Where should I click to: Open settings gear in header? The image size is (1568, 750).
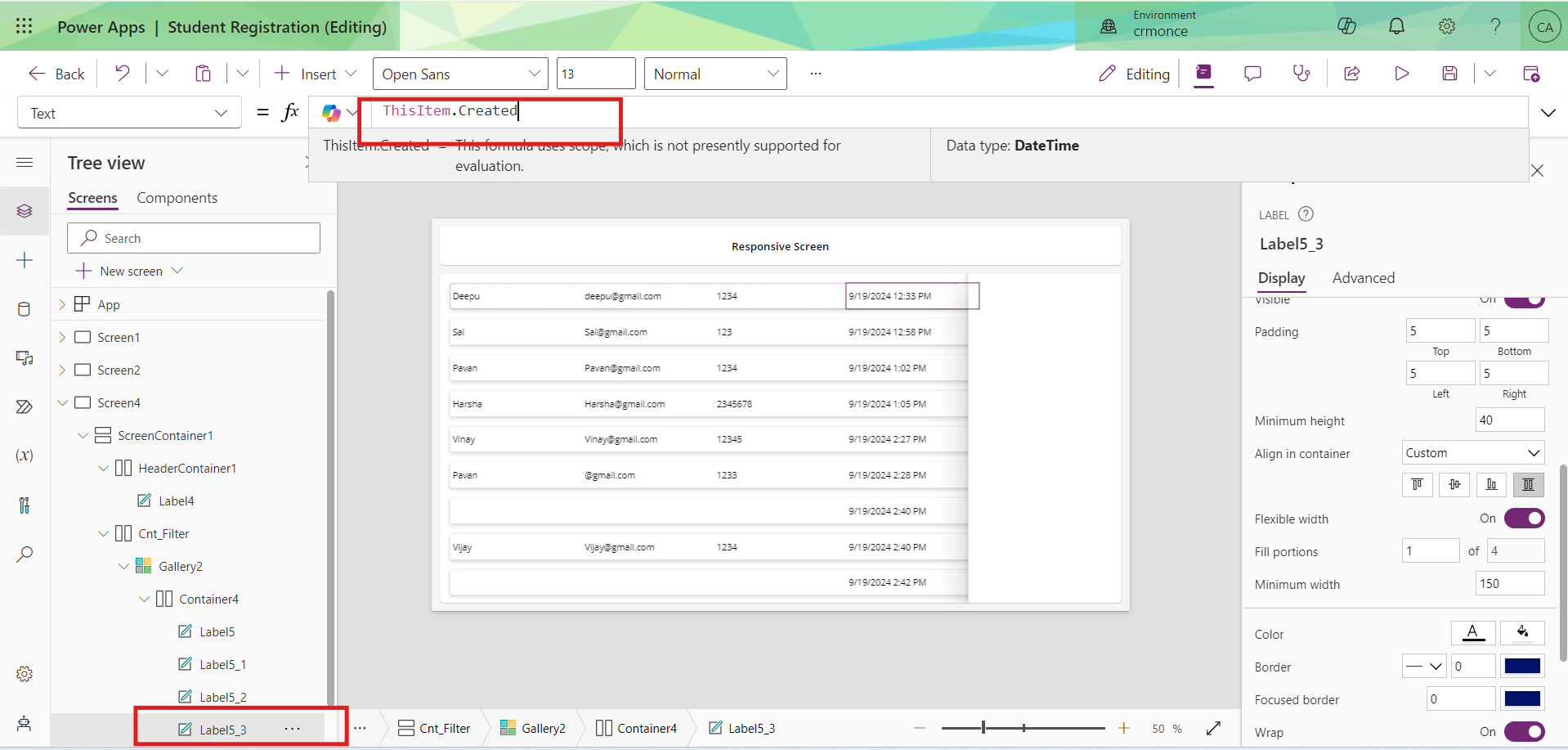1446,26
